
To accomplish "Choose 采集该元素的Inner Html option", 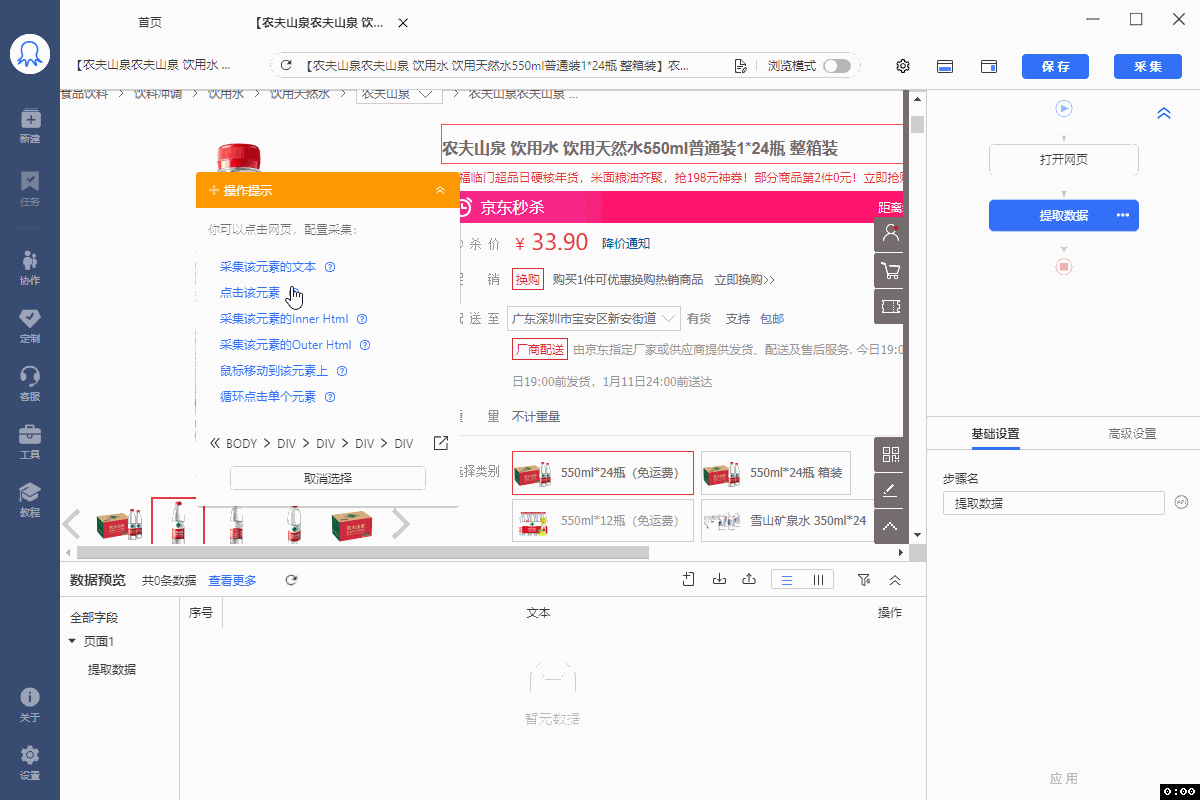I will pos(284,319).
